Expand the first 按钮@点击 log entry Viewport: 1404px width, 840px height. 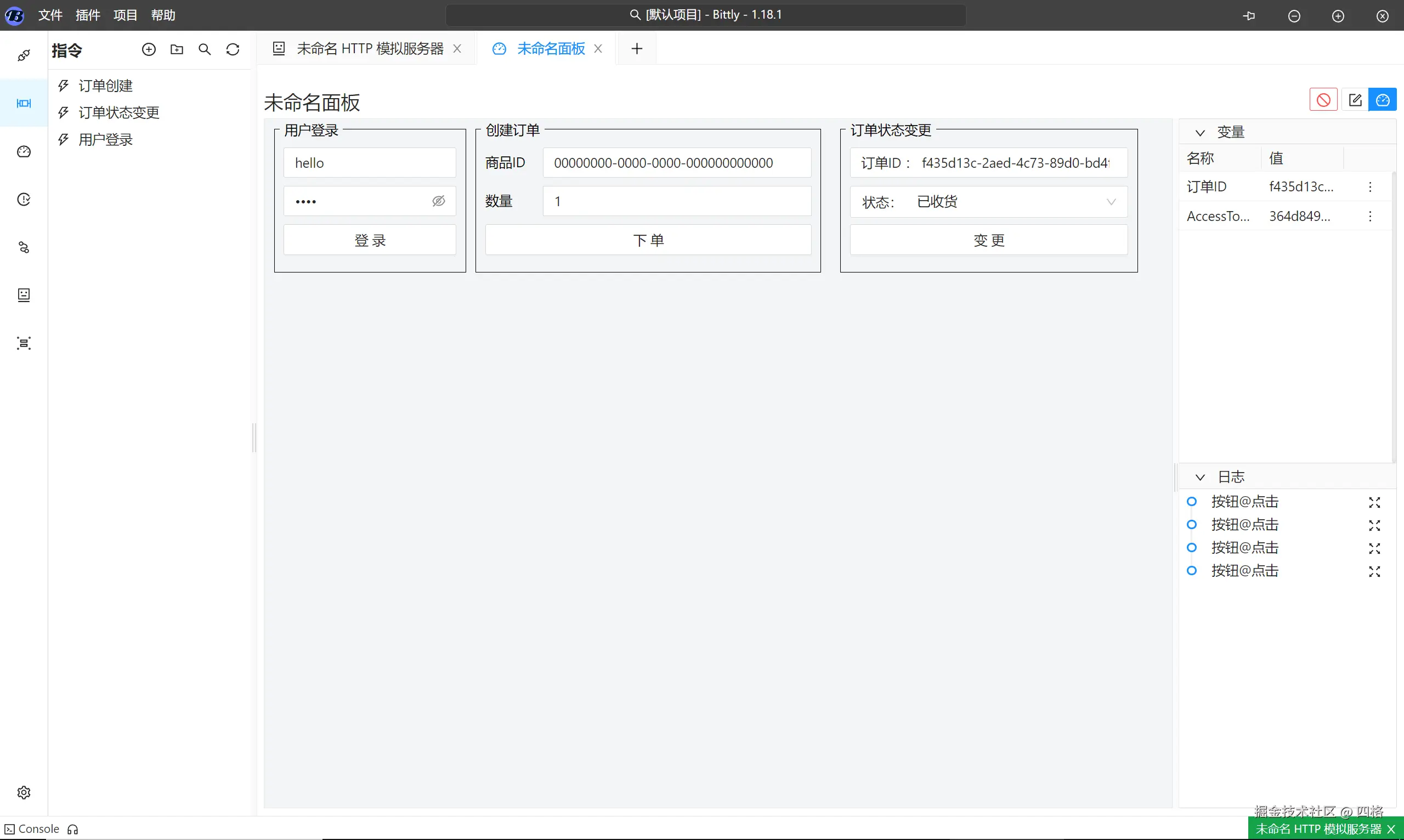coord(1374,503)
